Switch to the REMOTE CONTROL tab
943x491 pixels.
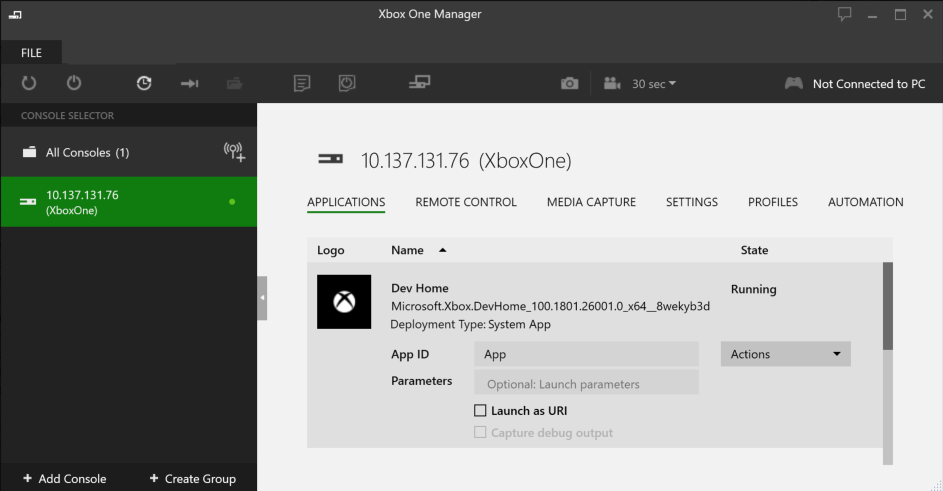click(x=465, y=202)
